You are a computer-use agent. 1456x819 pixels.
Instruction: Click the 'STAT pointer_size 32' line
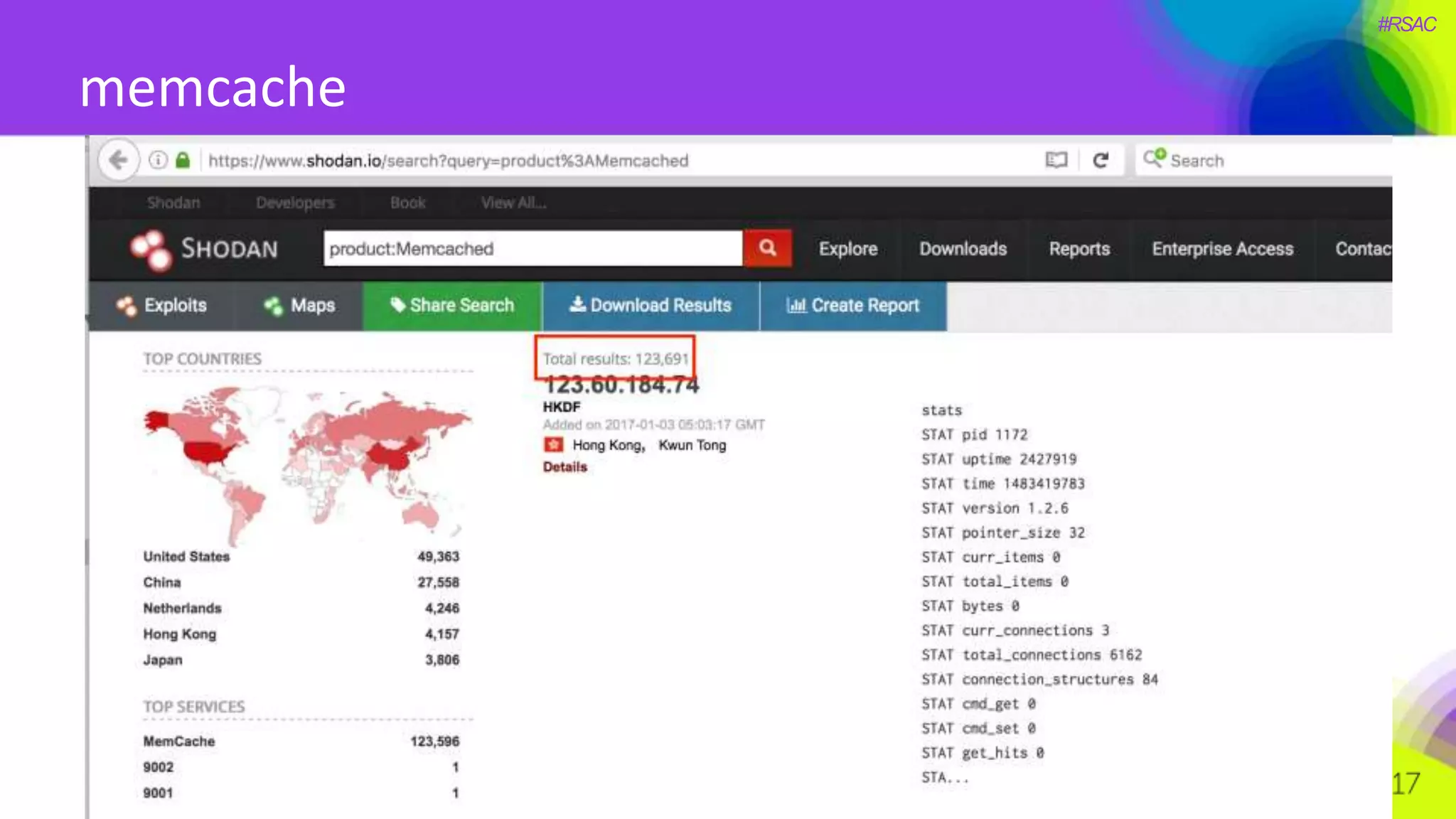coord(1003,532)
